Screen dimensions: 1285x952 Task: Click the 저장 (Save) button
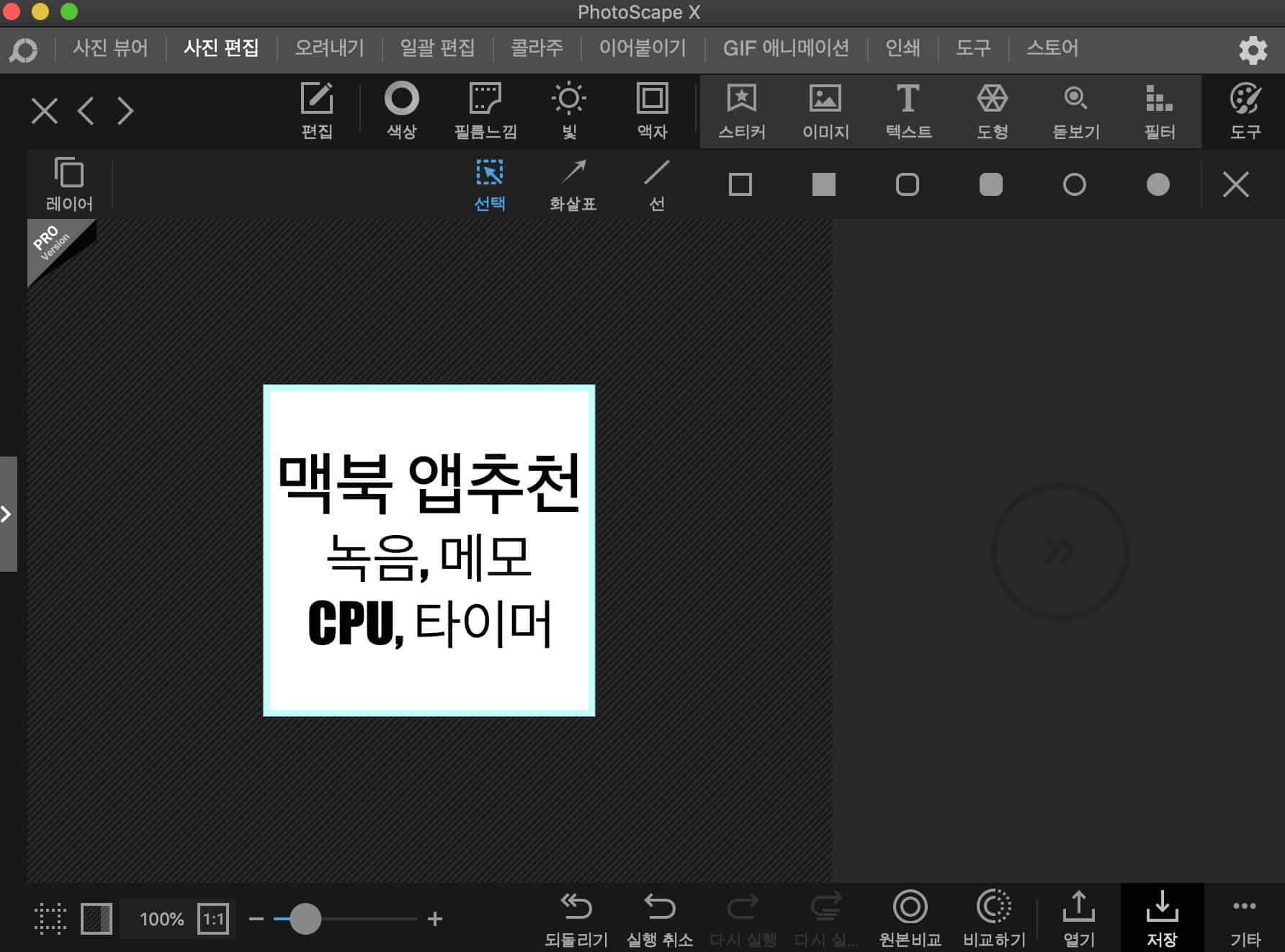click(x=1163, y=919)
